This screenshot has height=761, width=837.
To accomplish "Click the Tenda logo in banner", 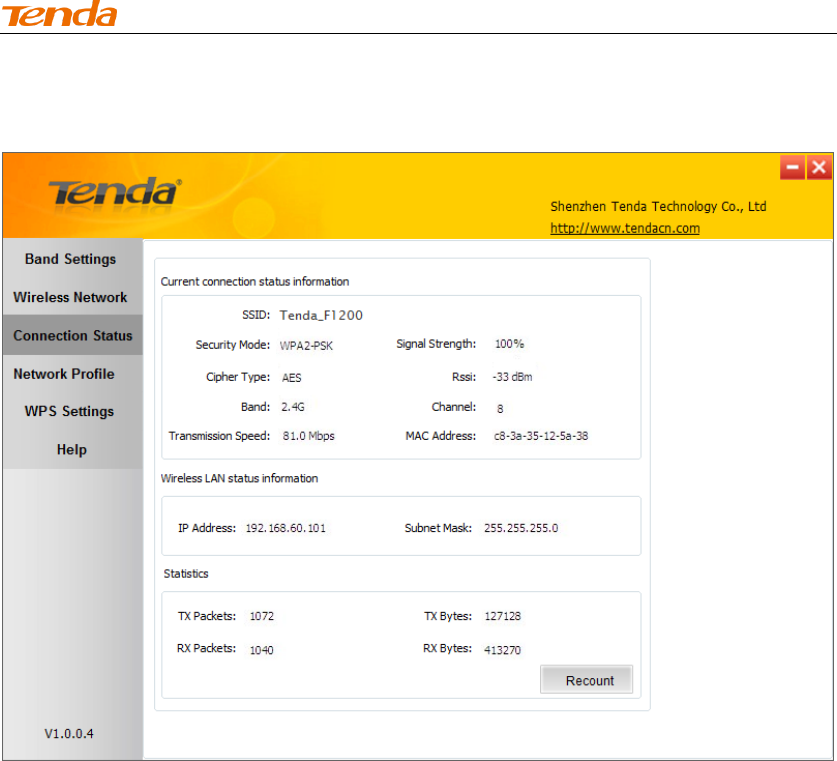I will (115, 192).
